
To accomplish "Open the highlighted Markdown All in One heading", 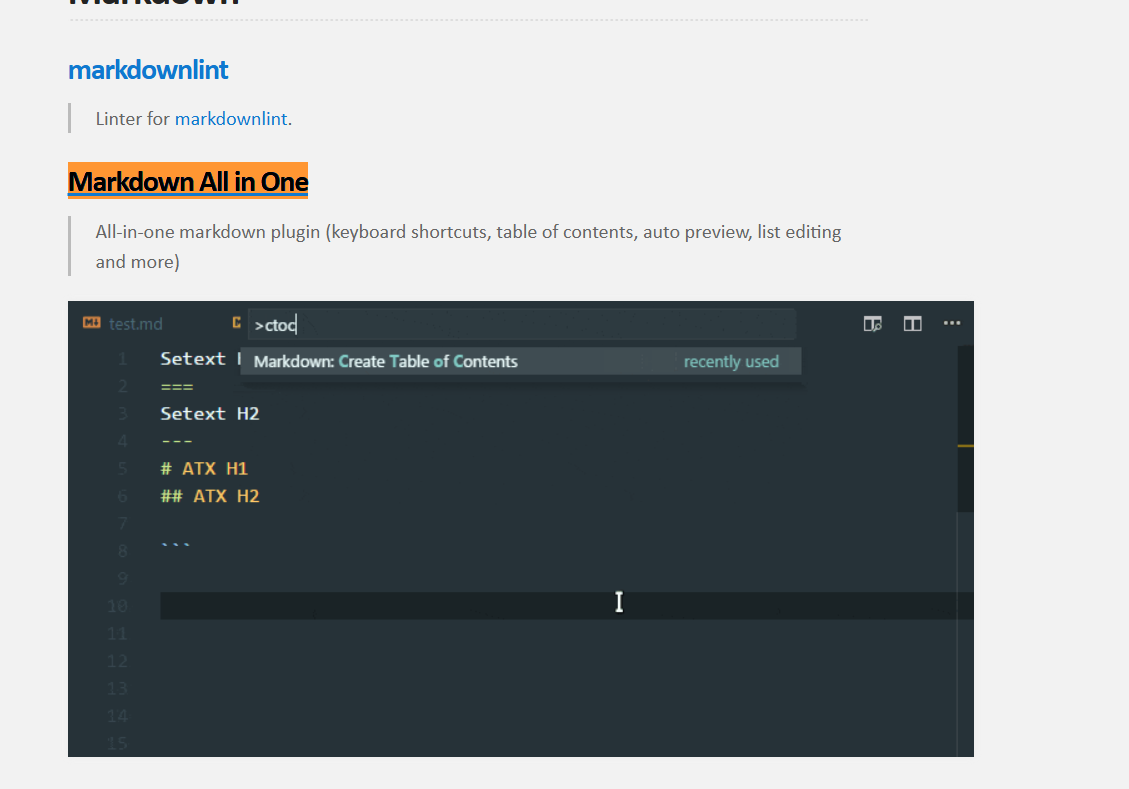I will pyautogui.click(x=188, y=181).
